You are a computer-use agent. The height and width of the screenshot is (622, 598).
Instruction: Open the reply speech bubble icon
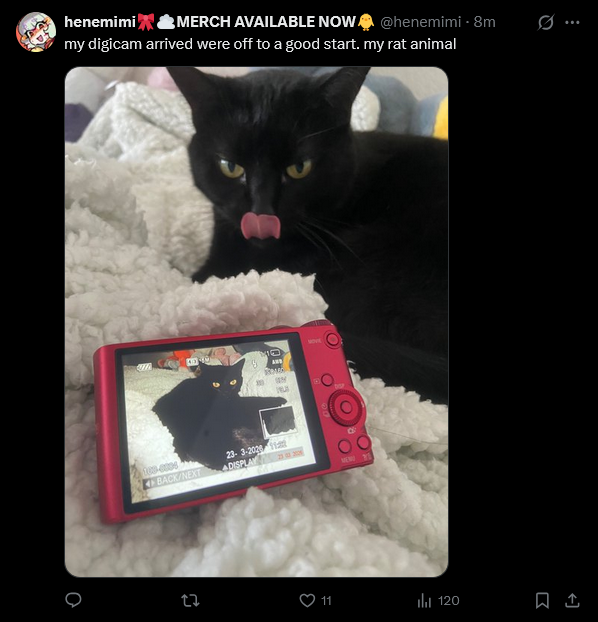click(x=73, y=600)
